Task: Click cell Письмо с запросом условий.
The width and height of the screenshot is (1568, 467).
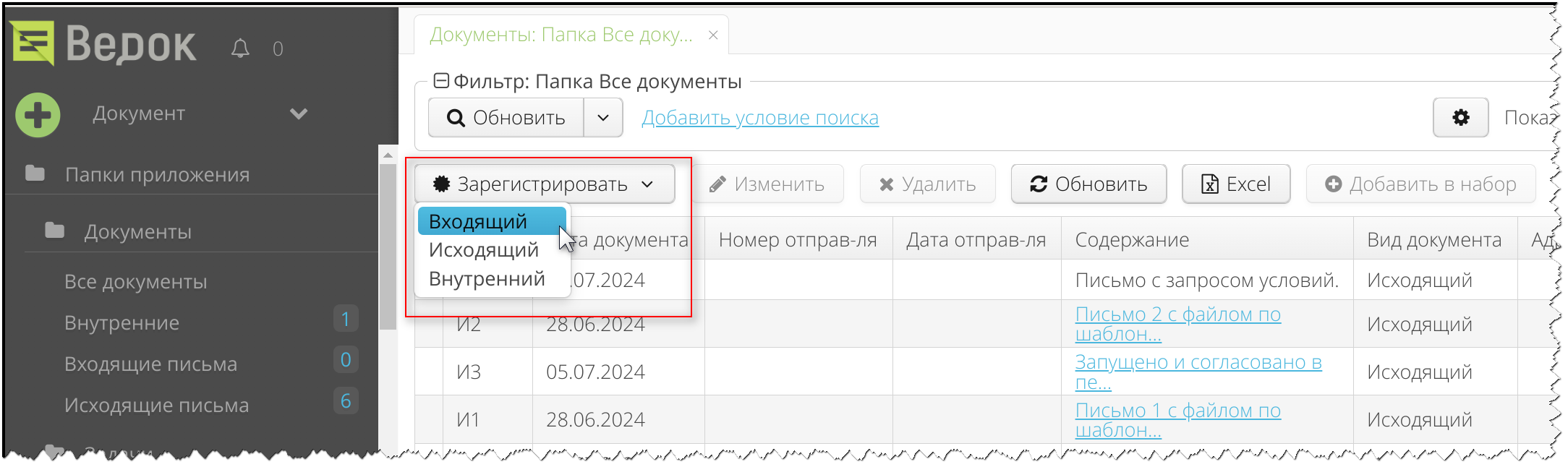Action: point(1207,280)
